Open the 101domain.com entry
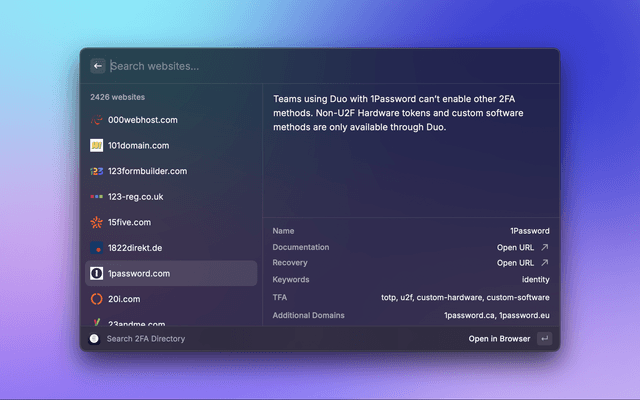This screenshot has height=400, width=640. (171, 145)
